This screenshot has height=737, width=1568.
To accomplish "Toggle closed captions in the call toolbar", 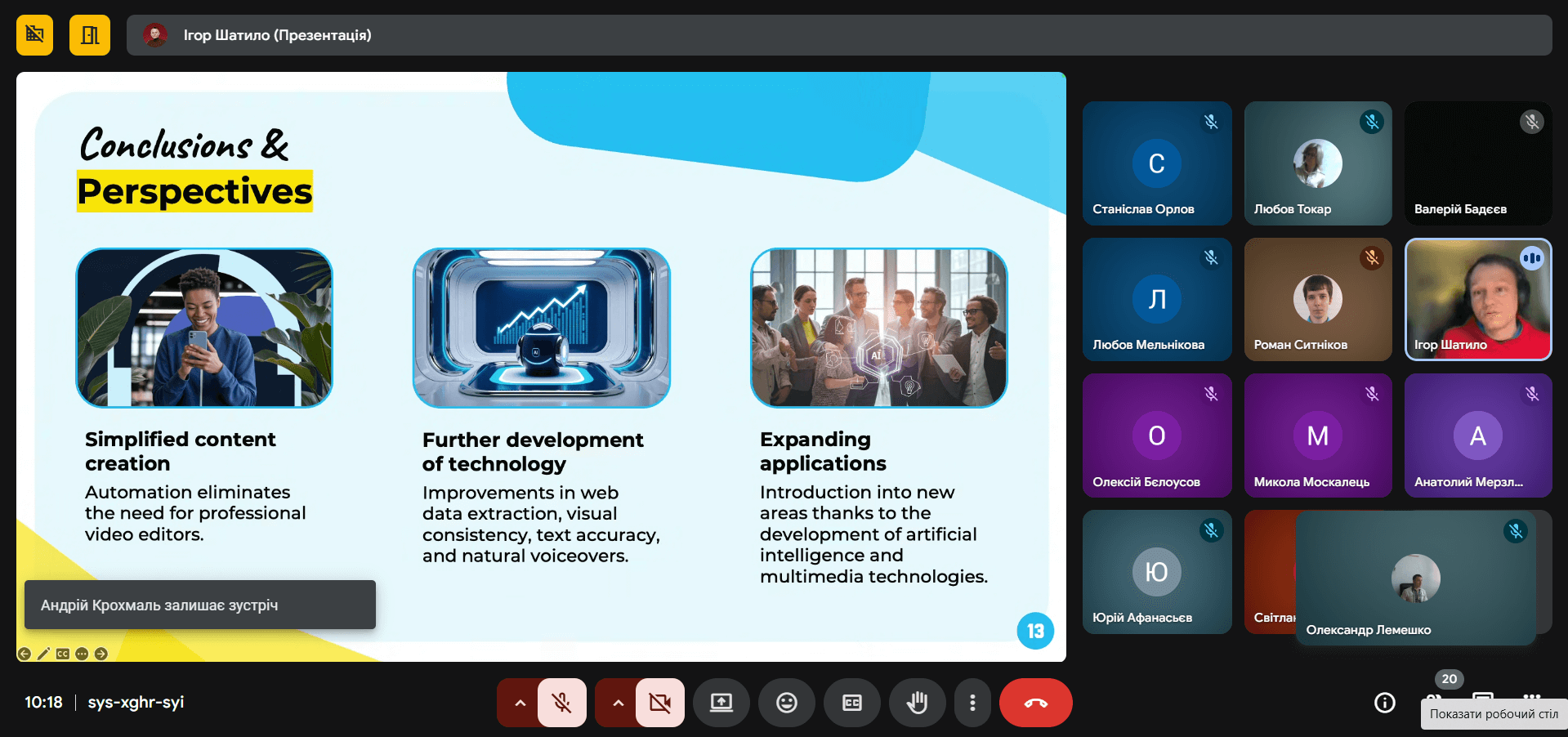I will coord(851,703).
